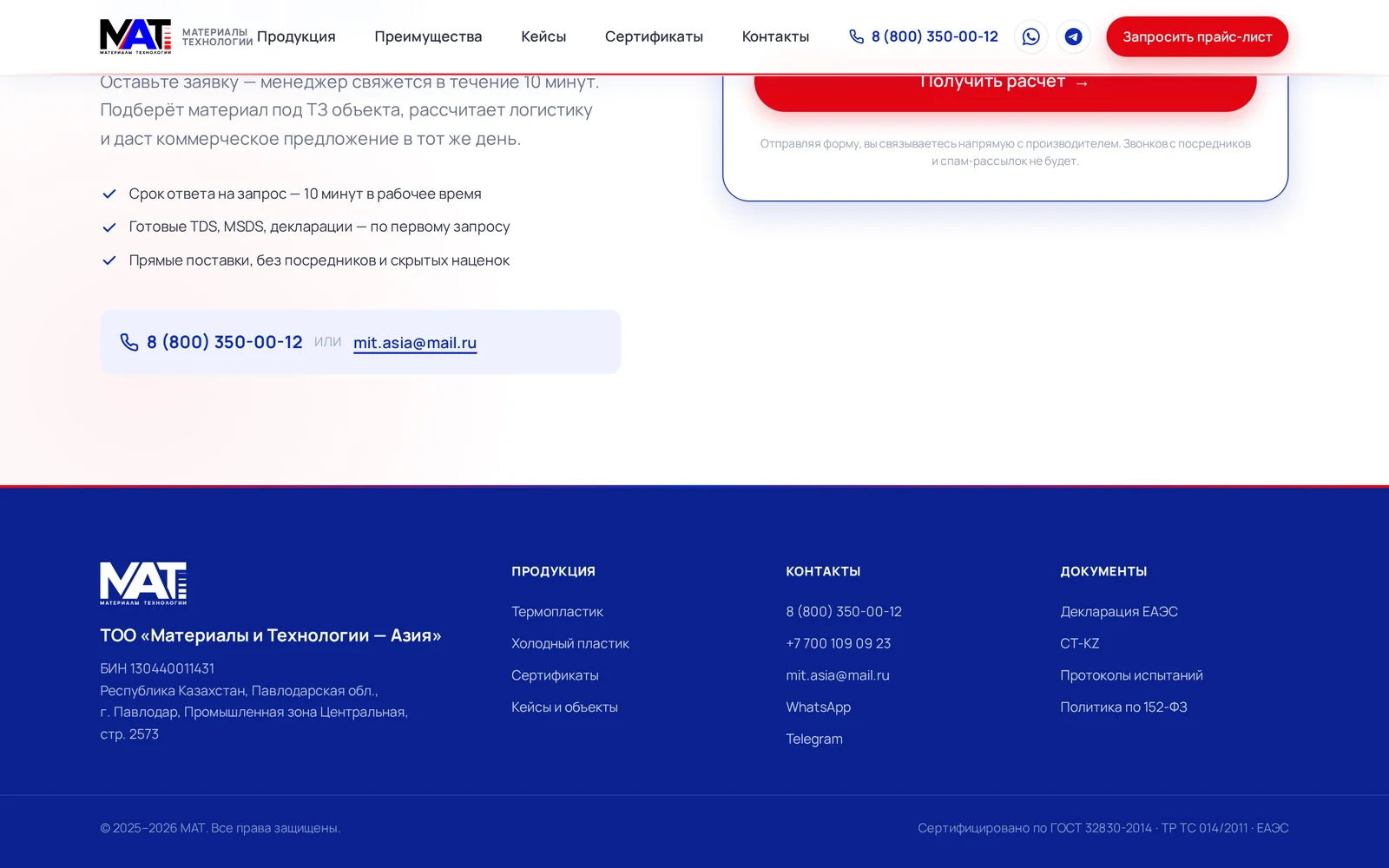The image size is (1389, 868).
Task: Click mit.asia@mail.ru in footer contacts
Action: click(838, 675)
